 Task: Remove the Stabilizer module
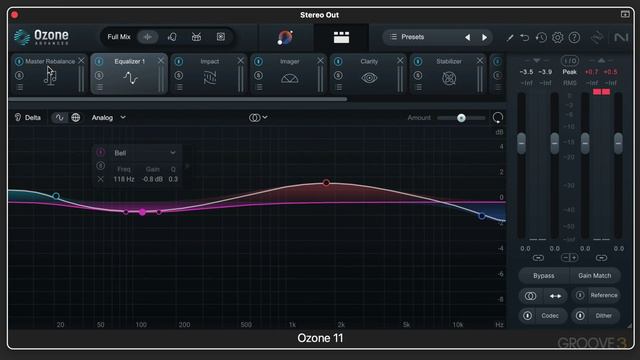pos(480,61)
